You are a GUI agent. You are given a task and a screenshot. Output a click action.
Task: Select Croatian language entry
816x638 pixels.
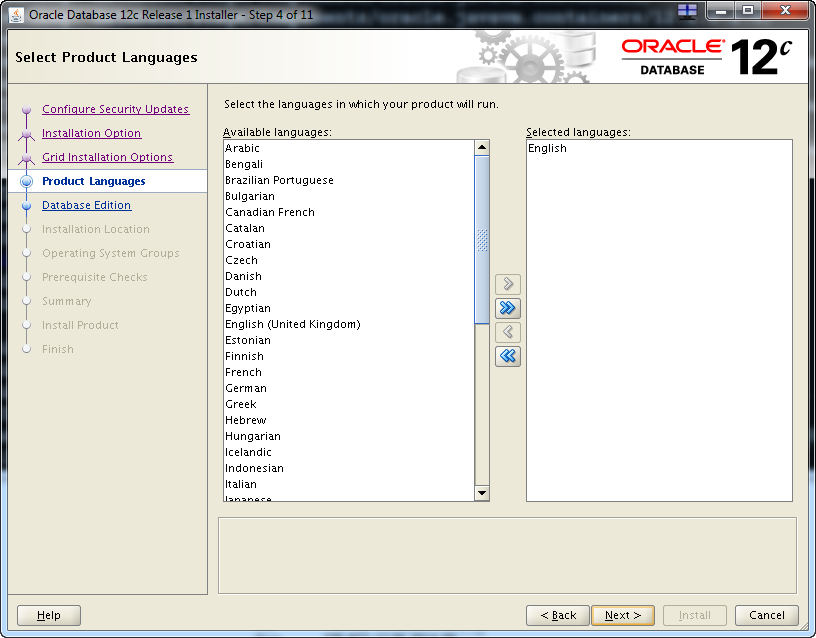click(349, 244)
